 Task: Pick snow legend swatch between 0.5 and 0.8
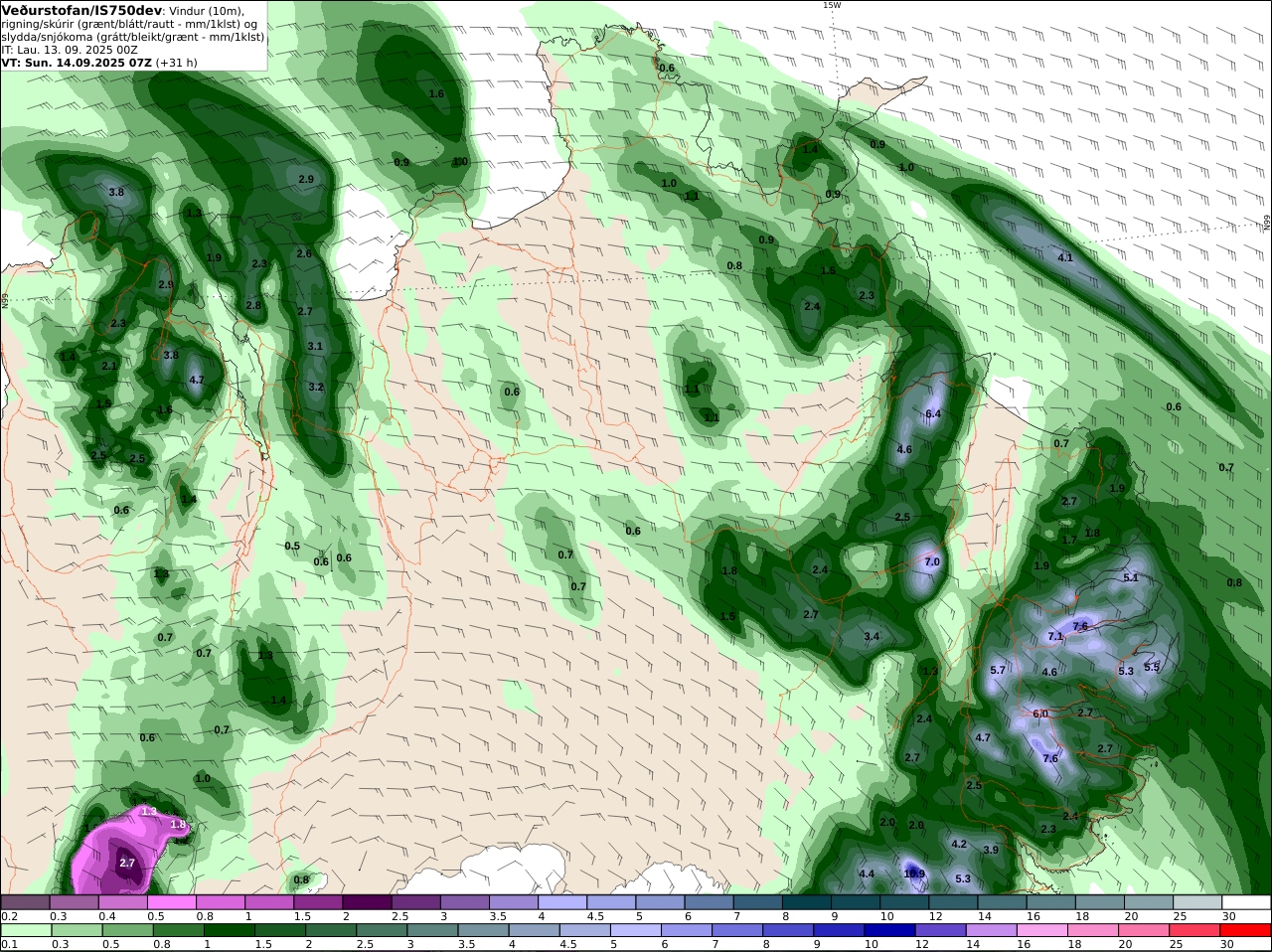(x=171, y=901)
